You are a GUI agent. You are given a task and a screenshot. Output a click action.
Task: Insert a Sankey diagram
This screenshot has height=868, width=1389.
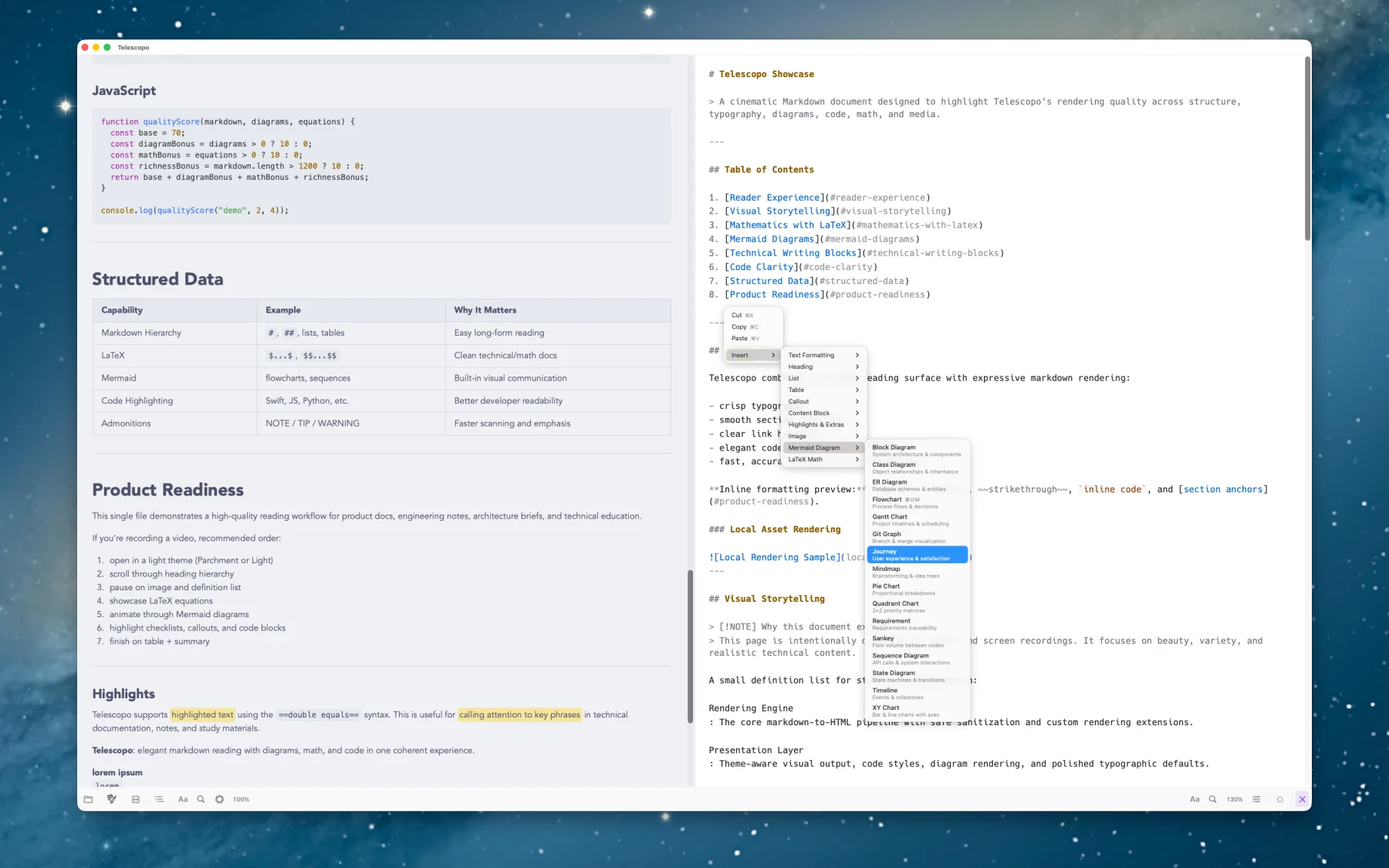[918, 641]
